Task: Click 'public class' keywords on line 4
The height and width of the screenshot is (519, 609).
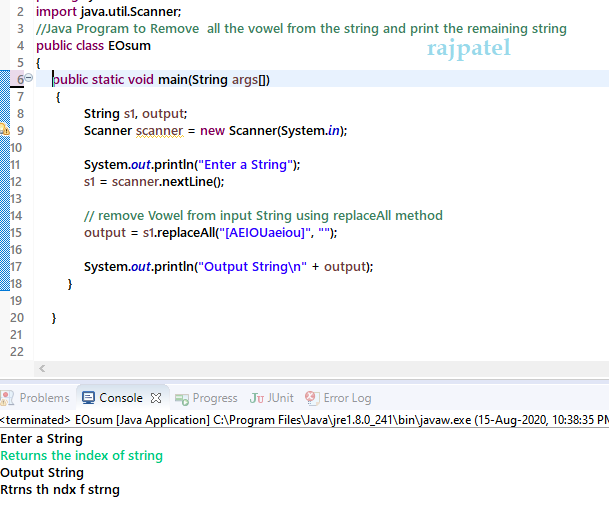Action: pos(70,46)
